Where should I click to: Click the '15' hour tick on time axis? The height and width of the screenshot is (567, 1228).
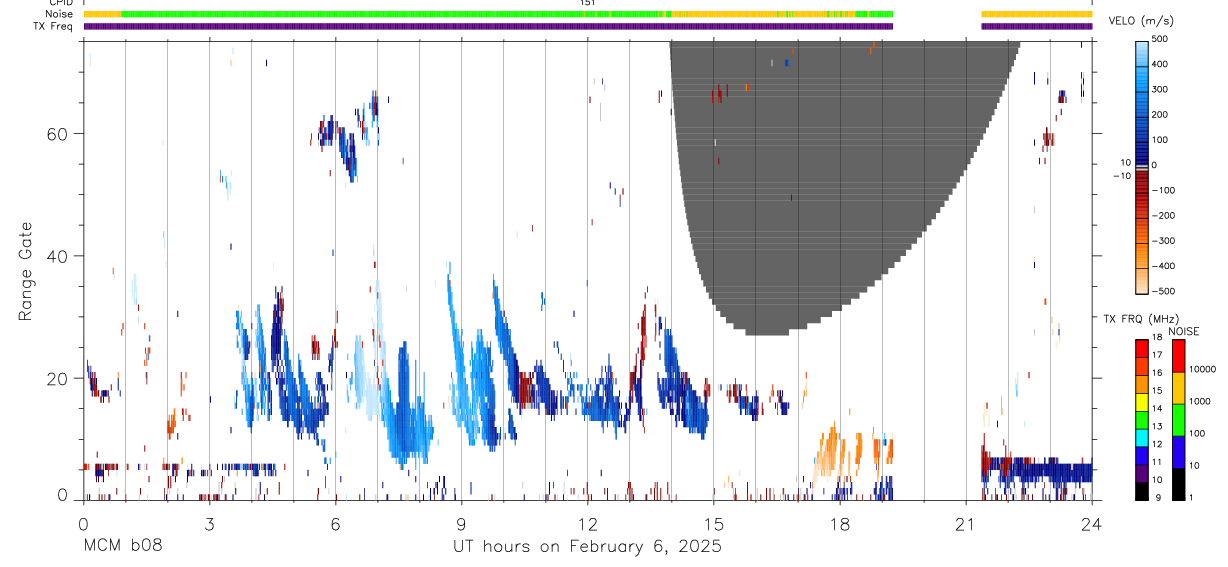click(714, 524)
